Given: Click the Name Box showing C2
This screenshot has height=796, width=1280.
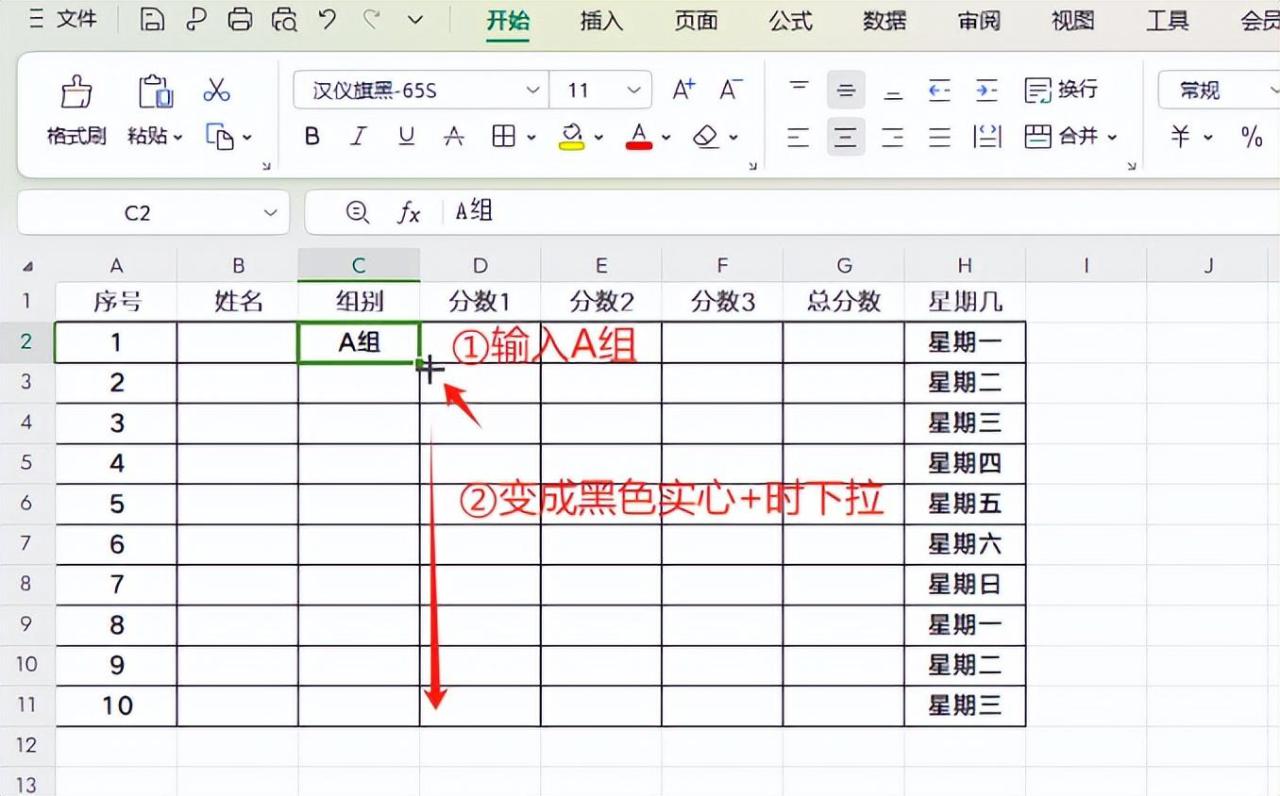Looking at the screenshot, I should [153, 213].
